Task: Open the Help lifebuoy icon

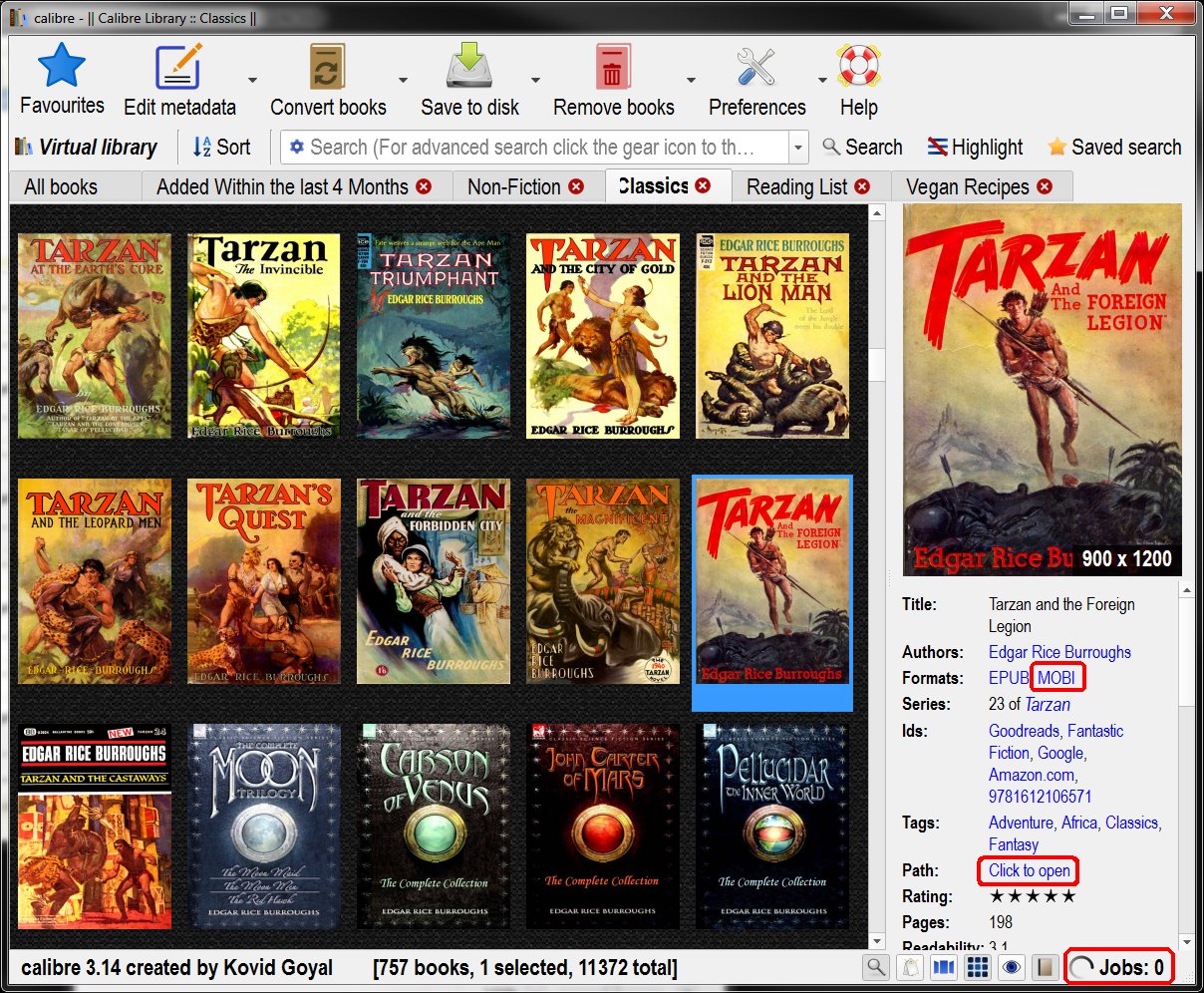Action: click(x=858, y=66)
